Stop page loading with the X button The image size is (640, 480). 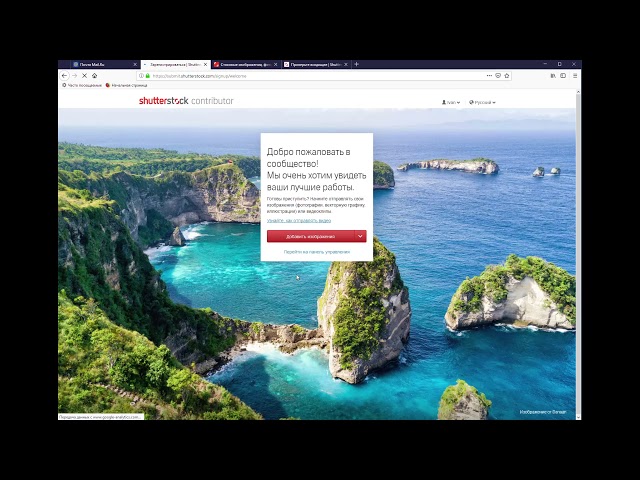click(84, 76)
